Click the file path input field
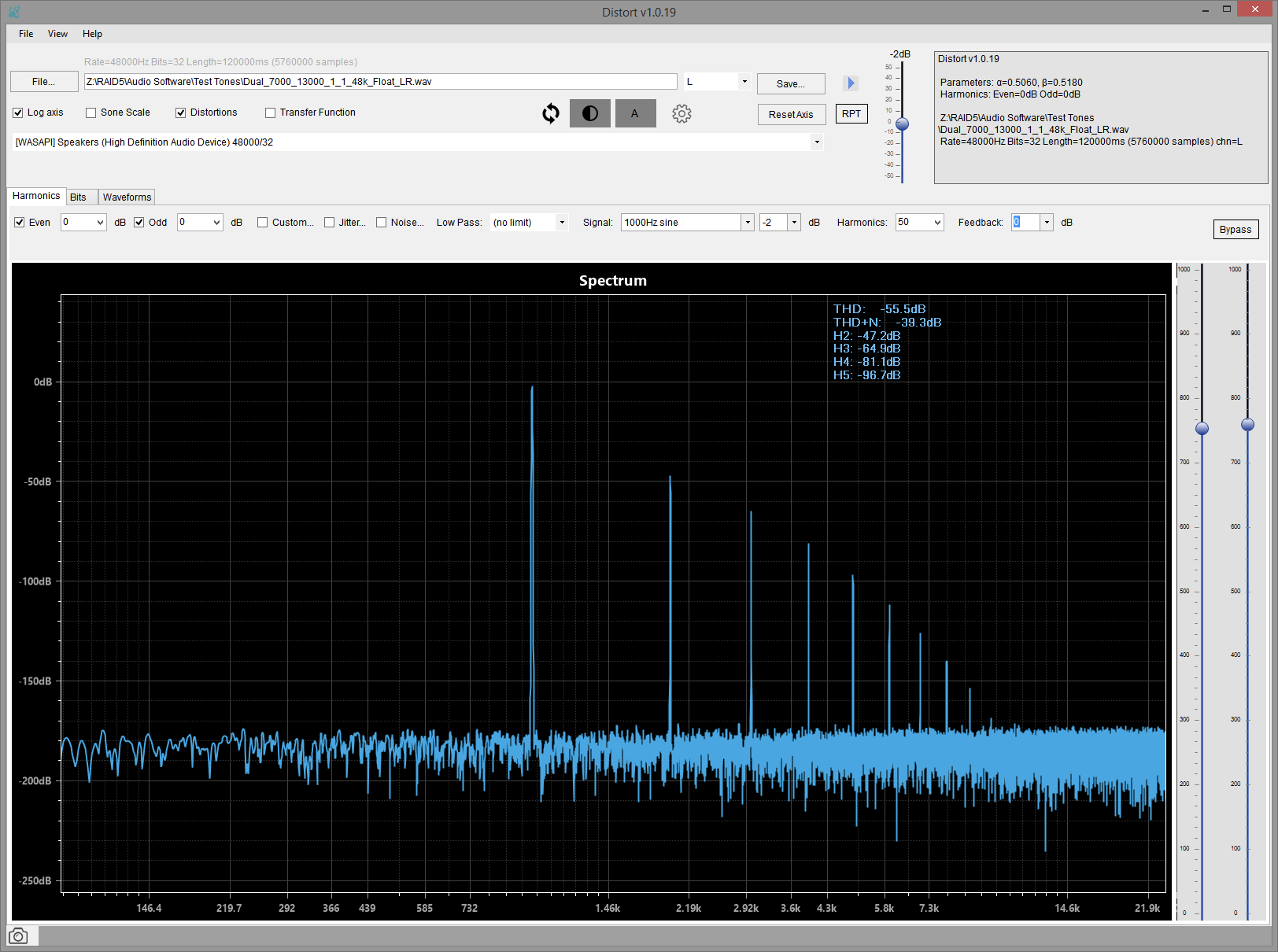The height and width of the screenshot is (952, 1278). pyautogui.click(x=380, y=82)
